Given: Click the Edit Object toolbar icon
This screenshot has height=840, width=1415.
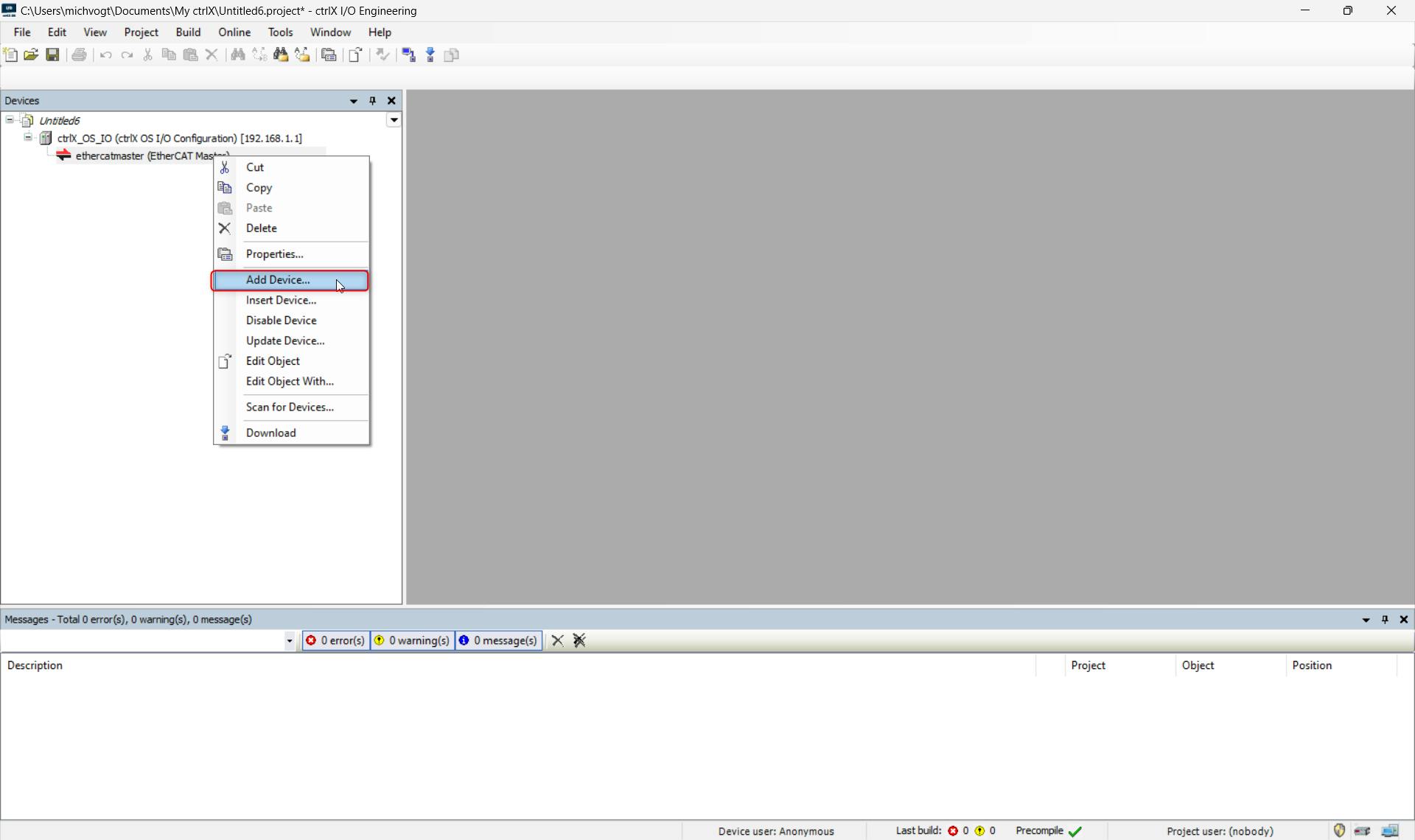Looking at the screenshot, I should pyautogui.click(x=355, y=55).
